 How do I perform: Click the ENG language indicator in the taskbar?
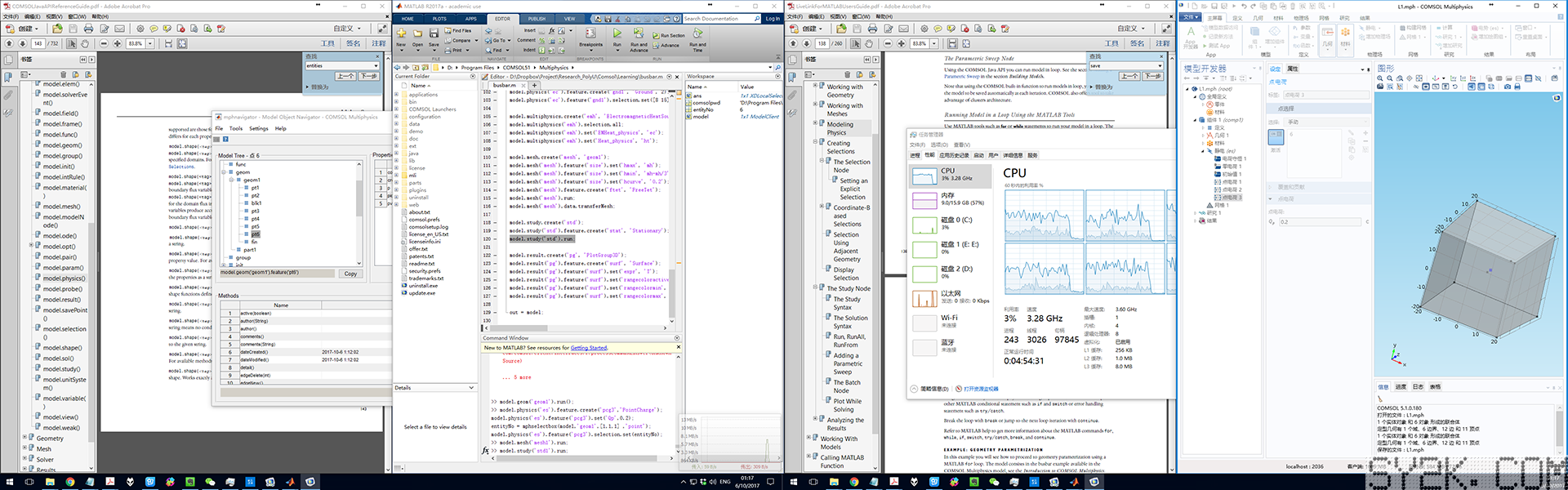pos(725,482)
